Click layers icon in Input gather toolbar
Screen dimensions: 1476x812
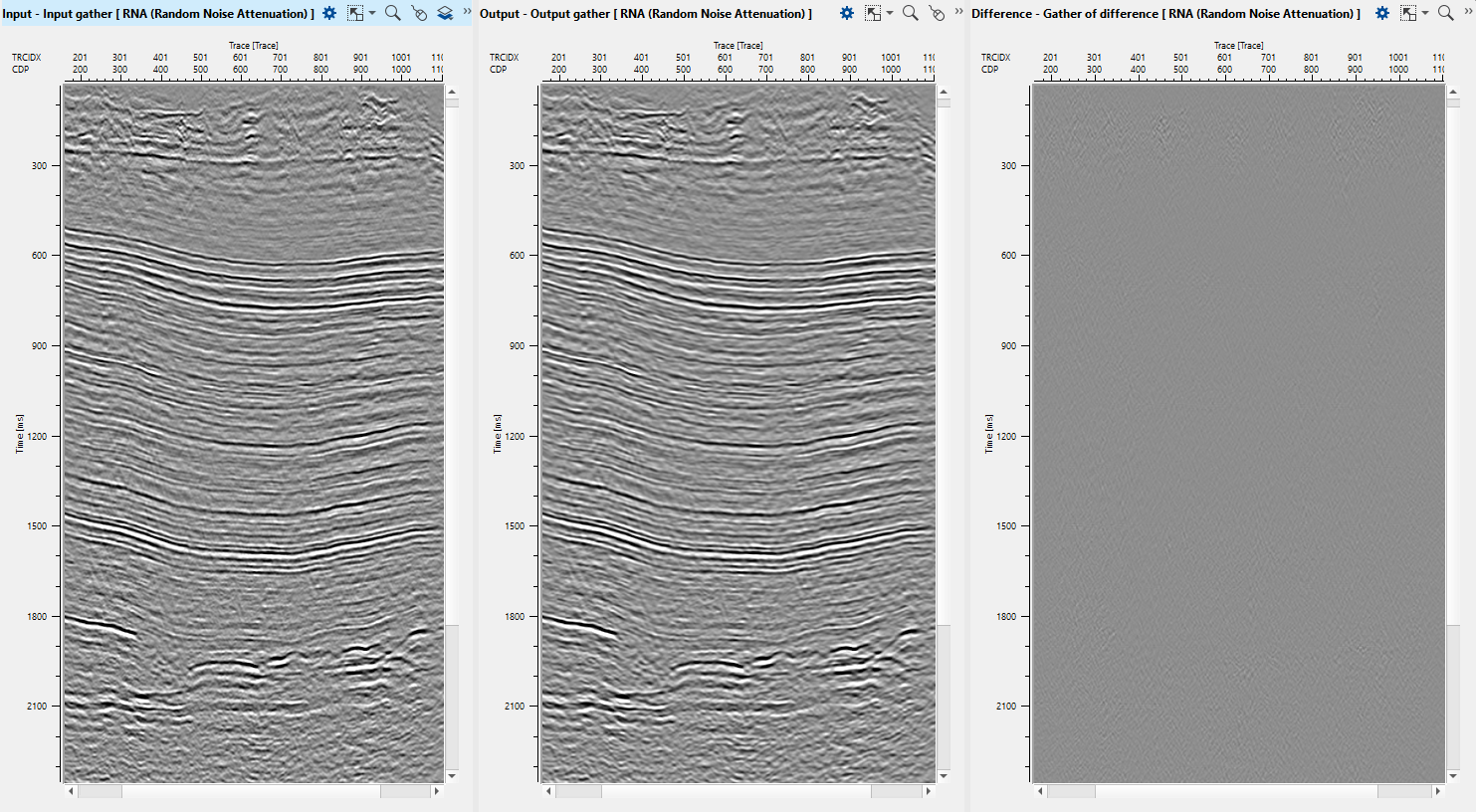point(445,14)
